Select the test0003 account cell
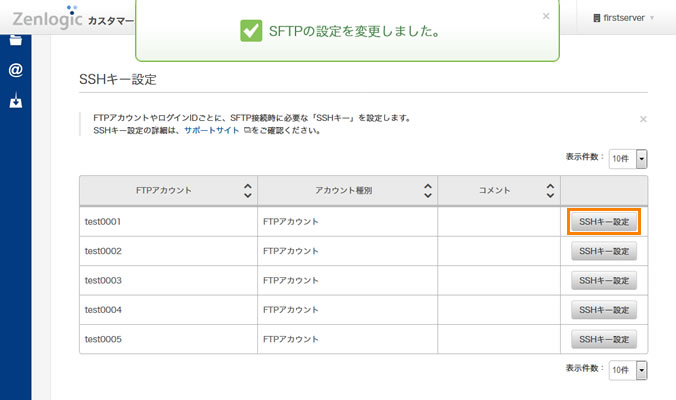Image resolution: width=676 pixels, height=400 pixels. click(168, 280)
